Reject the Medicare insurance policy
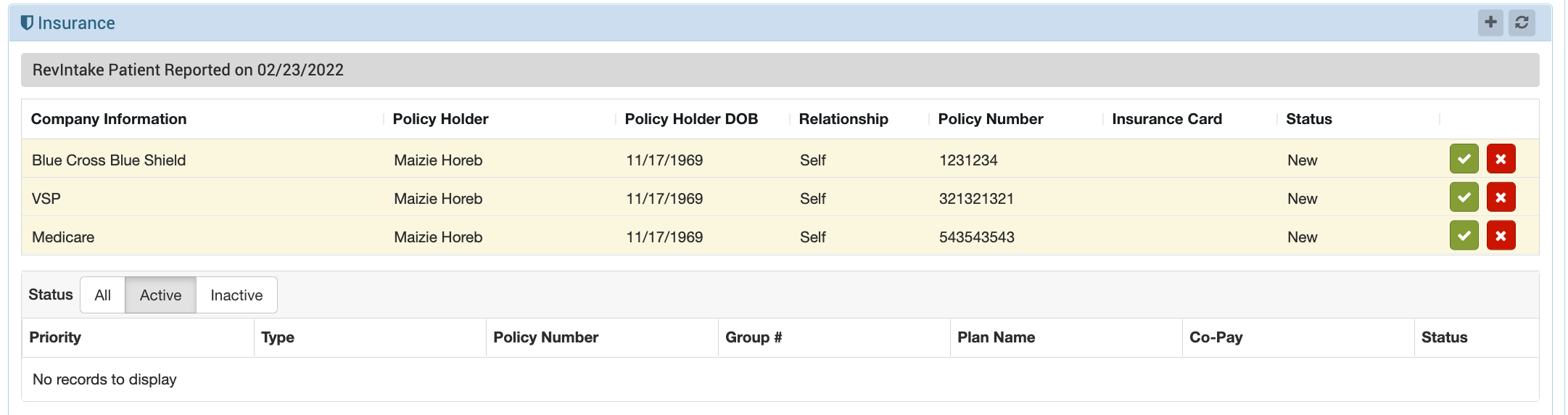This screenshot has height=415, width=1568. [x=1501, y=236]
